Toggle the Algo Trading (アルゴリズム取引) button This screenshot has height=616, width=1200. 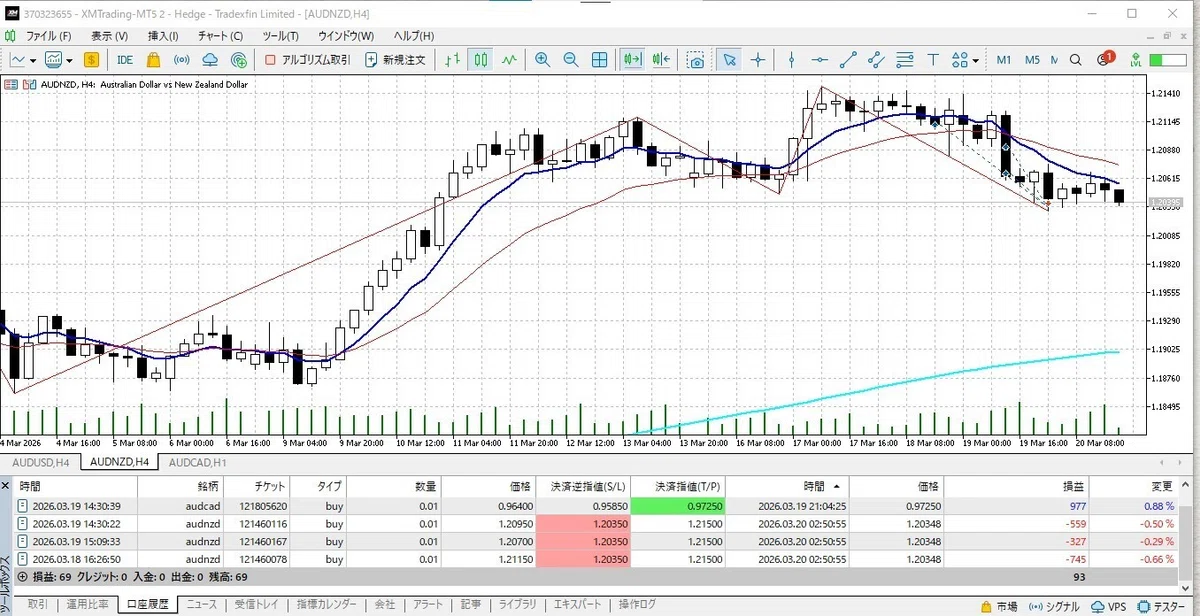click(x=307, y=59)
